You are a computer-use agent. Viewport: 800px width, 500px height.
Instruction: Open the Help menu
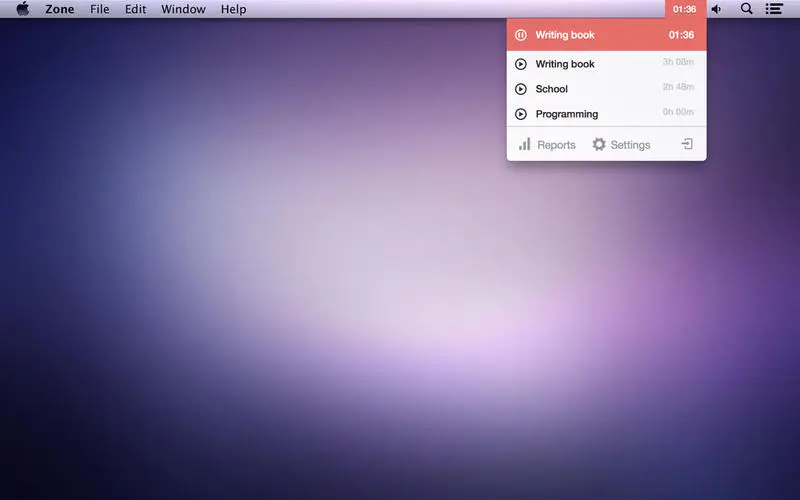pyautogui.click(x=234, y=9)
